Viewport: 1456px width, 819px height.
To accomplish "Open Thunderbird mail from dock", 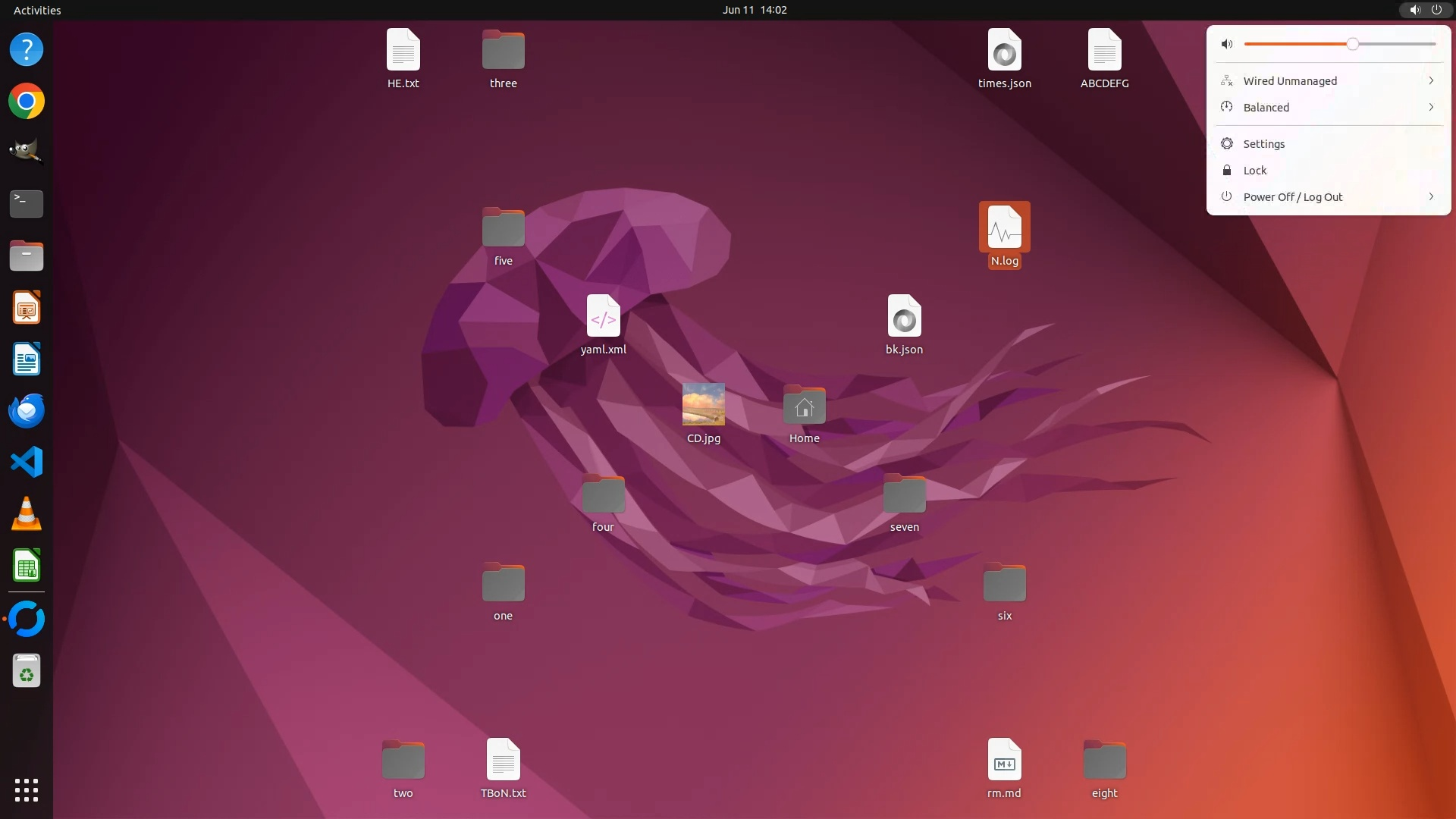I will (27, 410).
